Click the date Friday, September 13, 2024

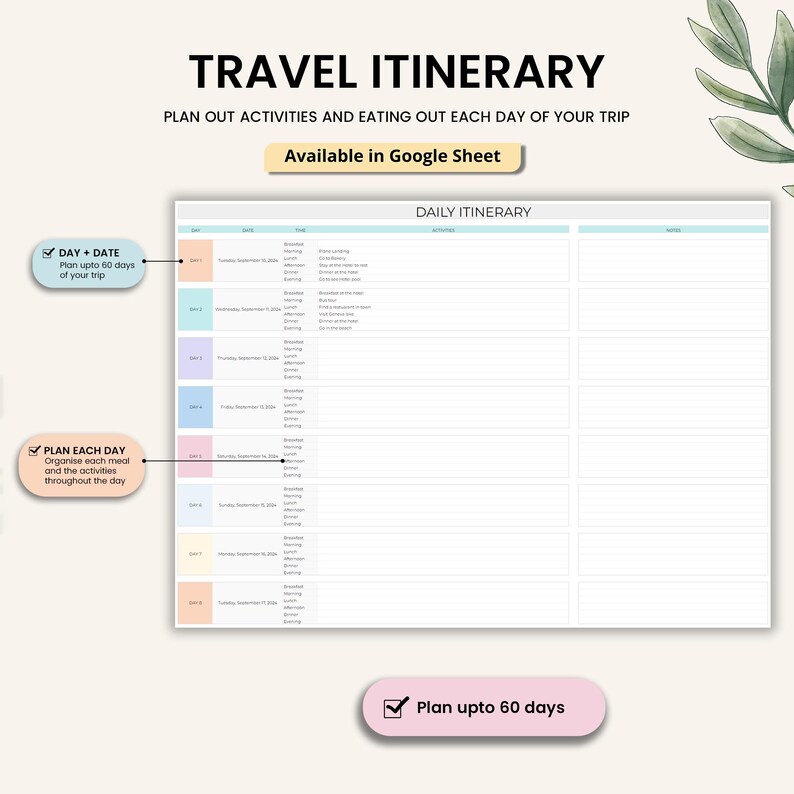pyautogui.click(x=248, y=407)
